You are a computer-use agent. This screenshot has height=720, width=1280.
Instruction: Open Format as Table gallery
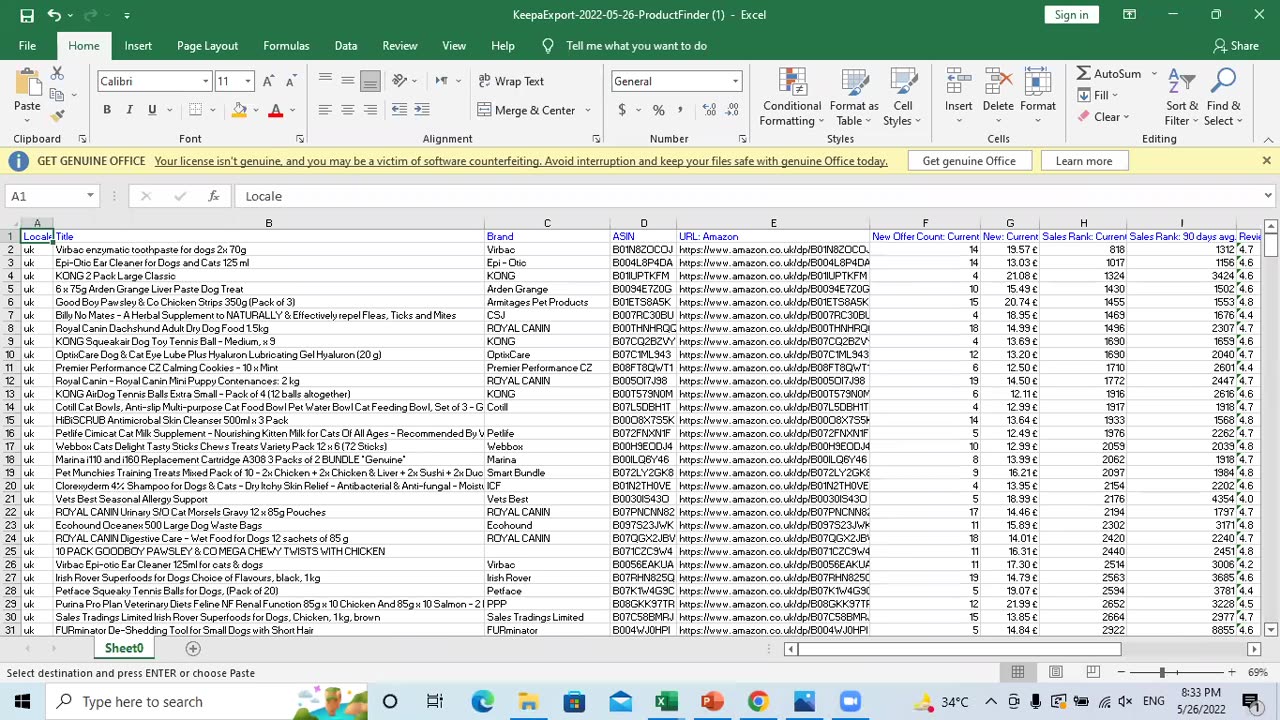pyautogui.click(x=854, y=98)
